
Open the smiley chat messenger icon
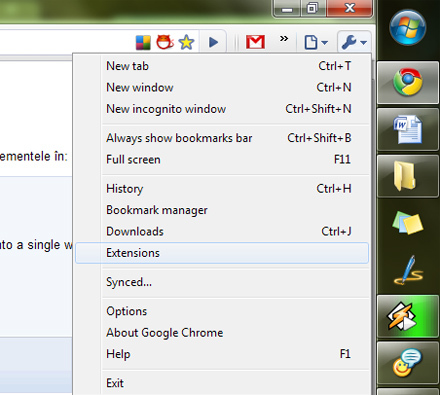408,363
